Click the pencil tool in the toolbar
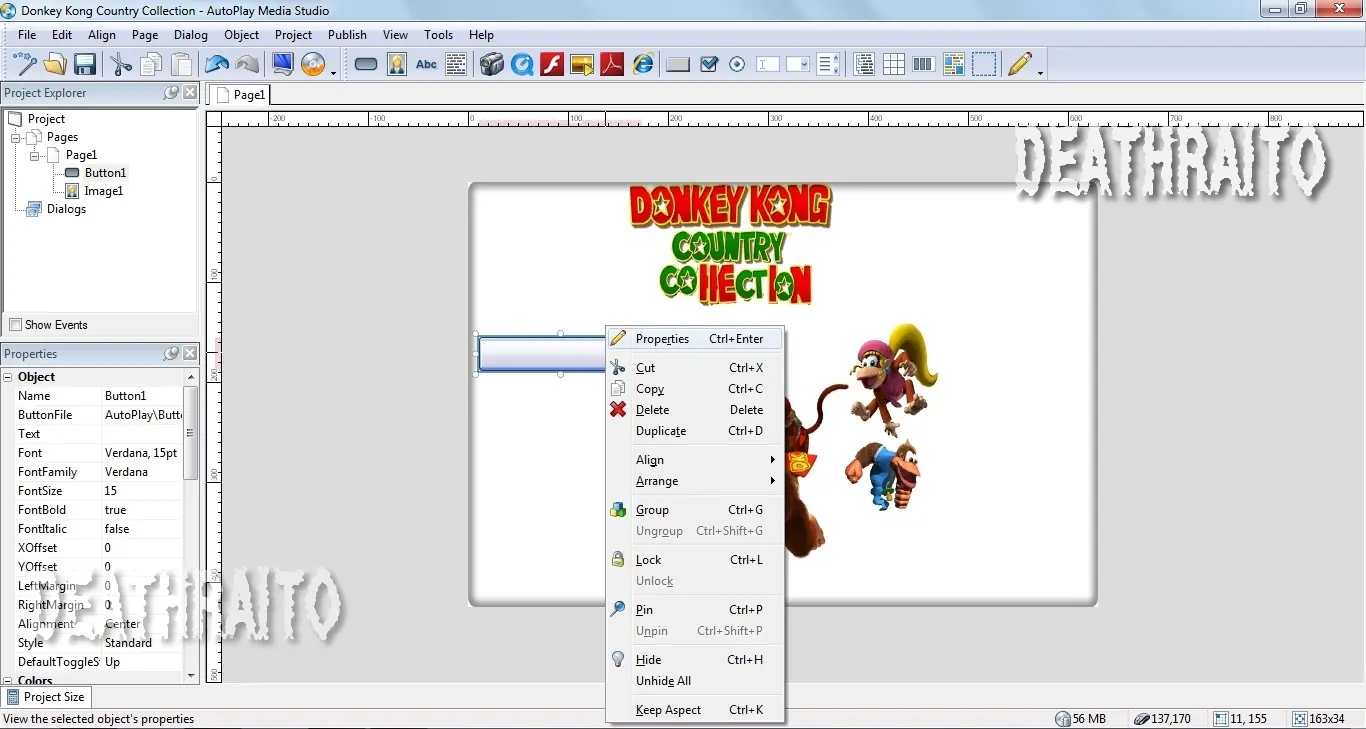 (1020, 65)
